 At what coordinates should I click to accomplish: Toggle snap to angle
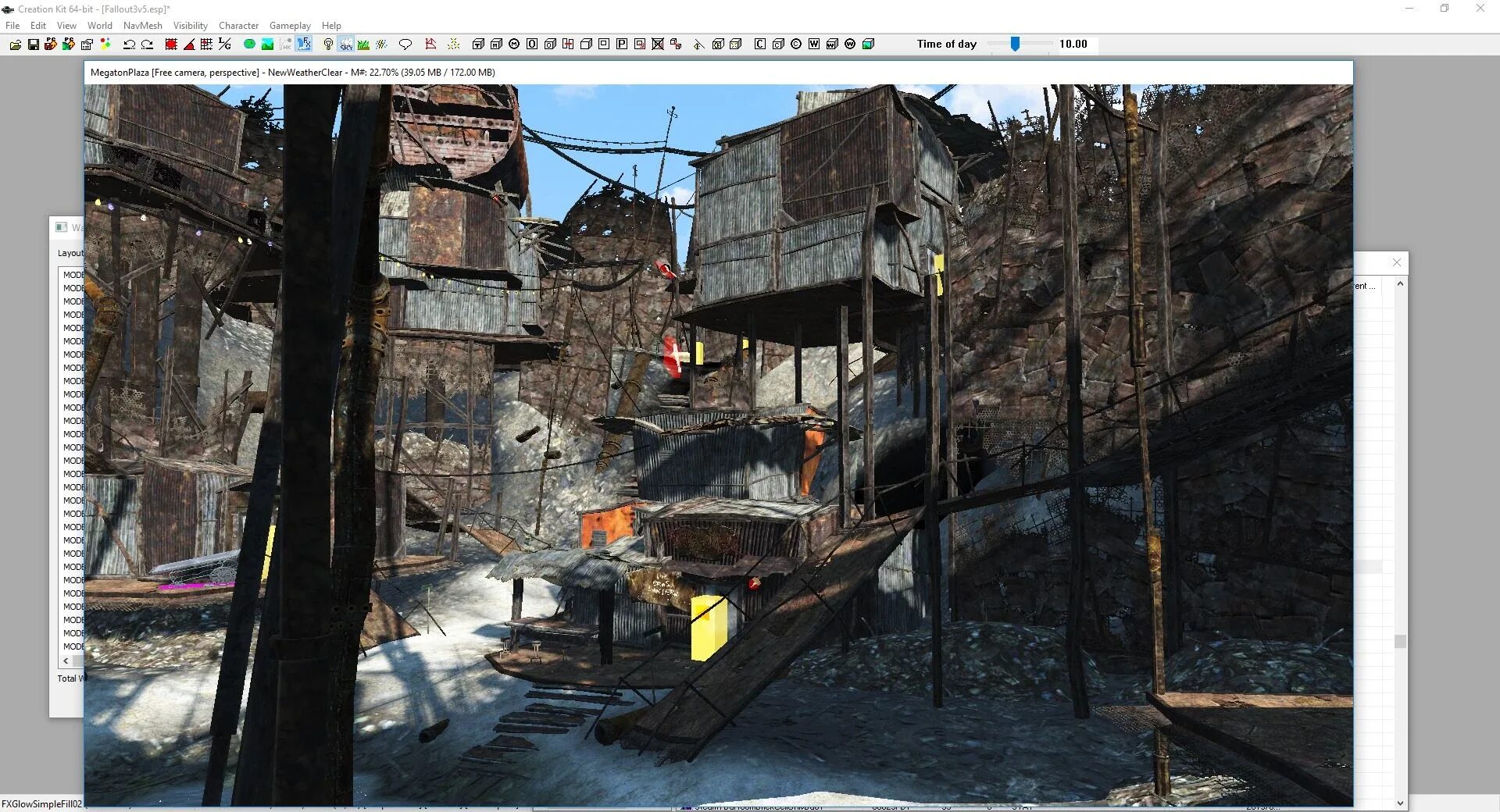[x=191, y=44]
